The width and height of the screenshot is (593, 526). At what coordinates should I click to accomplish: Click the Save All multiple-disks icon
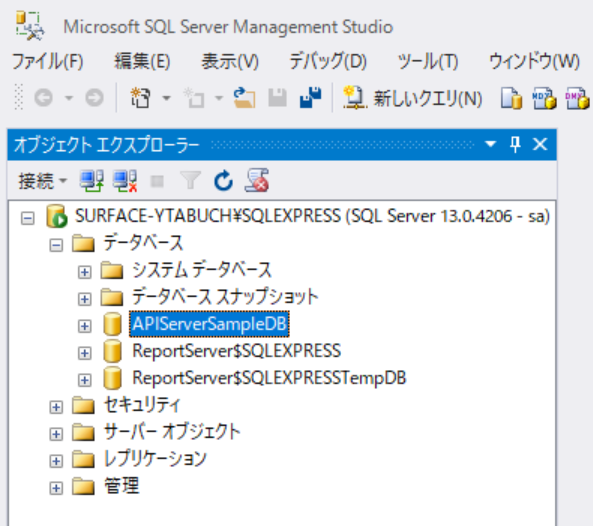point(310,98)
